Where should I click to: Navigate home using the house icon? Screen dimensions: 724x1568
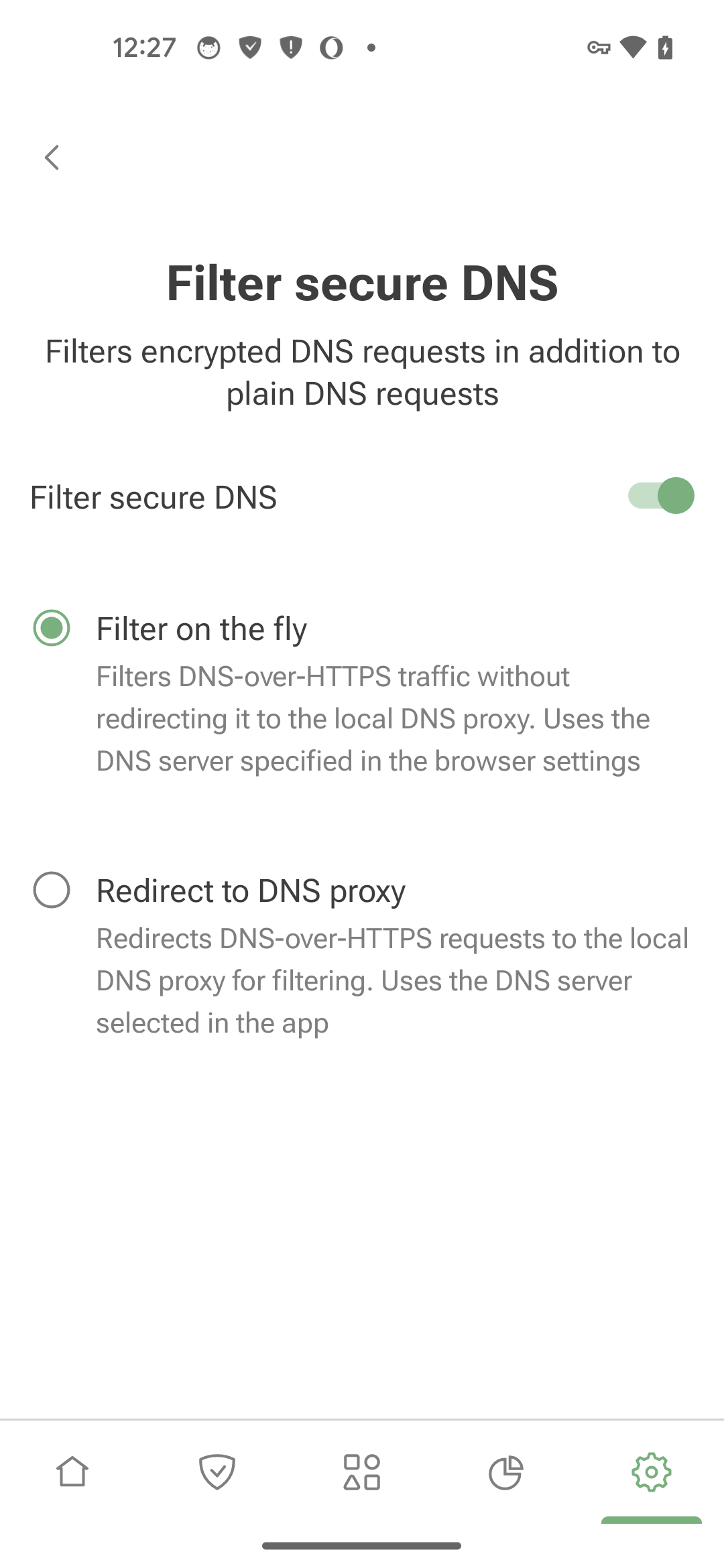pyautogui.click(x=72, y=1472)
